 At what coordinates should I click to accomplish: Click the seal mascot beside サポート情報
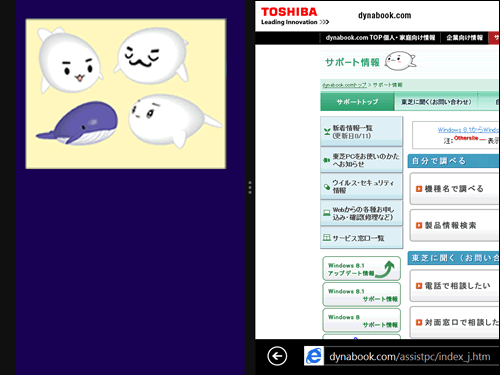pyautogui.click(x=400, y=61)
